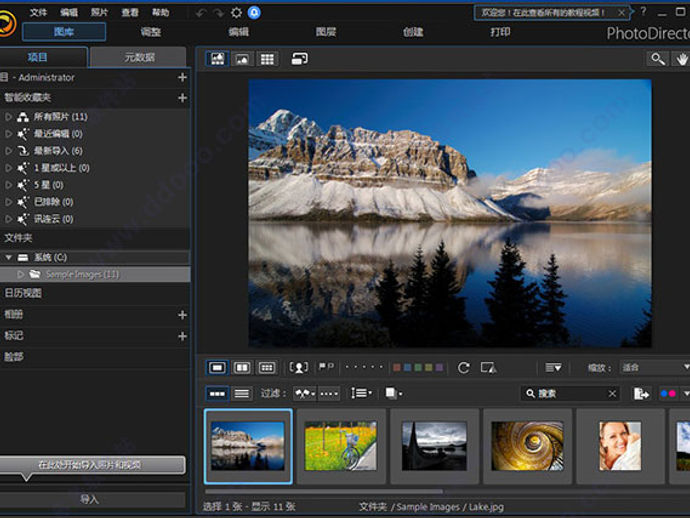Open the 脸部 section
This screenshot has height=518, width=690.
click(x=95, y=357)
